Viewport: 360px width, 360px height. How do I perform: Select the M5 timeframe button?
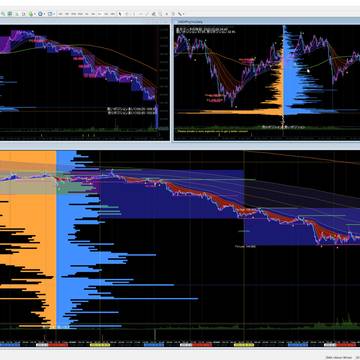[x=67, y=14]
